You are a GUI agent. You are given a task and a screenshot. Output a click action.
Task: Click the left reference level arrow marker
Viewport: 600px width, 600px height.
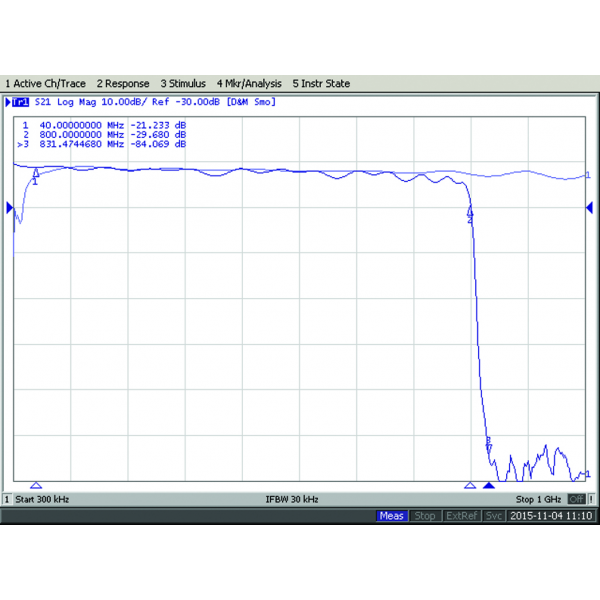10,207
